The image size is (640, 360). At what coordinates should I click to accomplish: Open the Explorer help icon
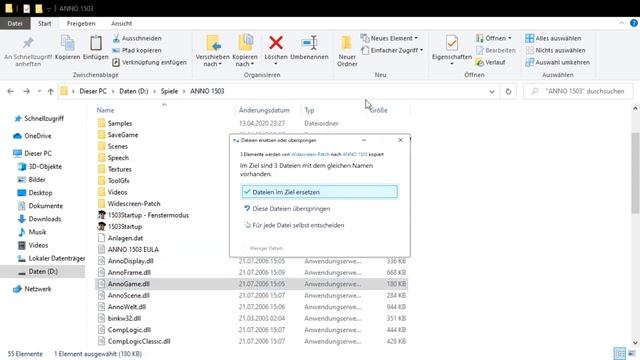633,23
